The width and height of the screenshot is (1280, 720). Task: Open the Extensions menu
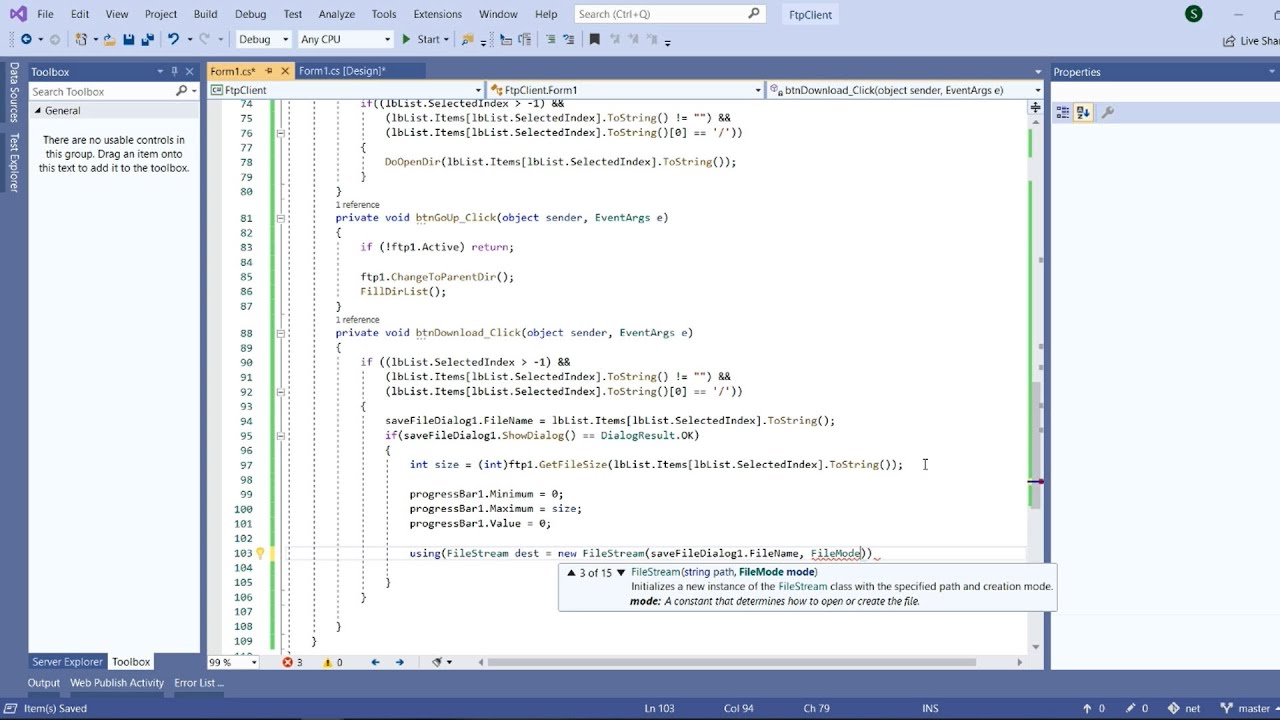click(437, 14)
